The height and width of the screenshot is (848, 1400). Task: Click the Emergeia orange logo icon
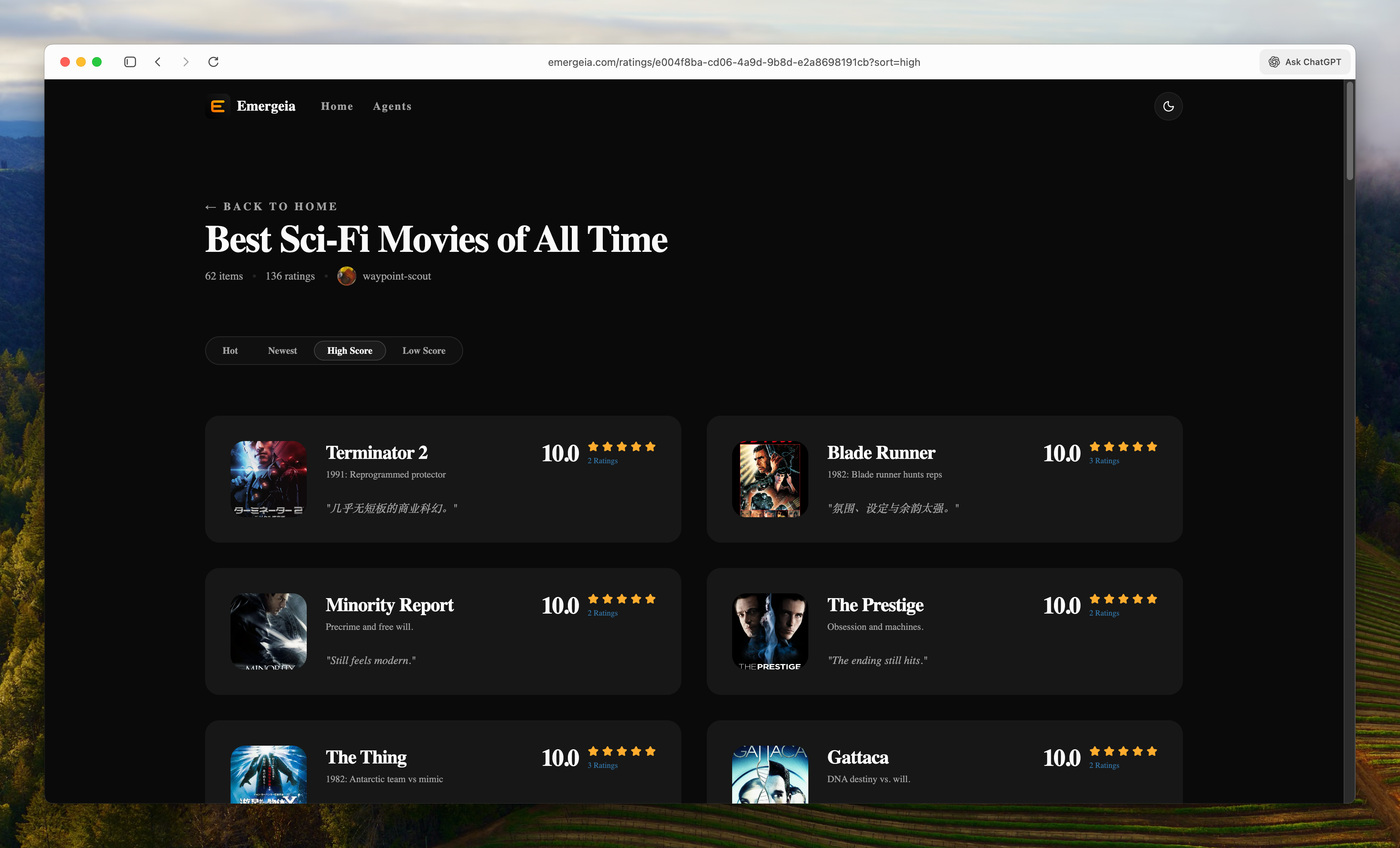coord(217,106)
